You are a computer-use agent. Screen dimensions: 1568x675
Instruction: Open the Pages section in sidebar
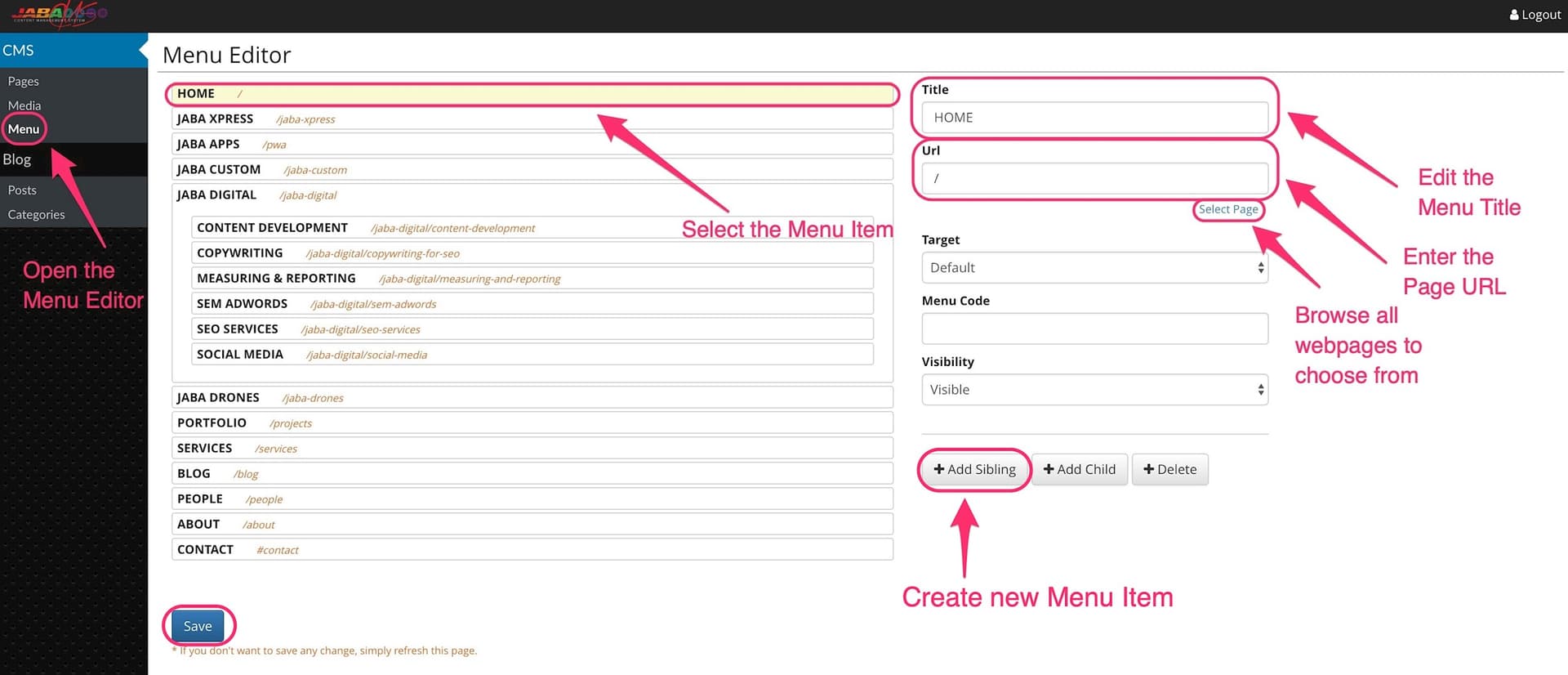pyautogui.click(x=24, y=81)
